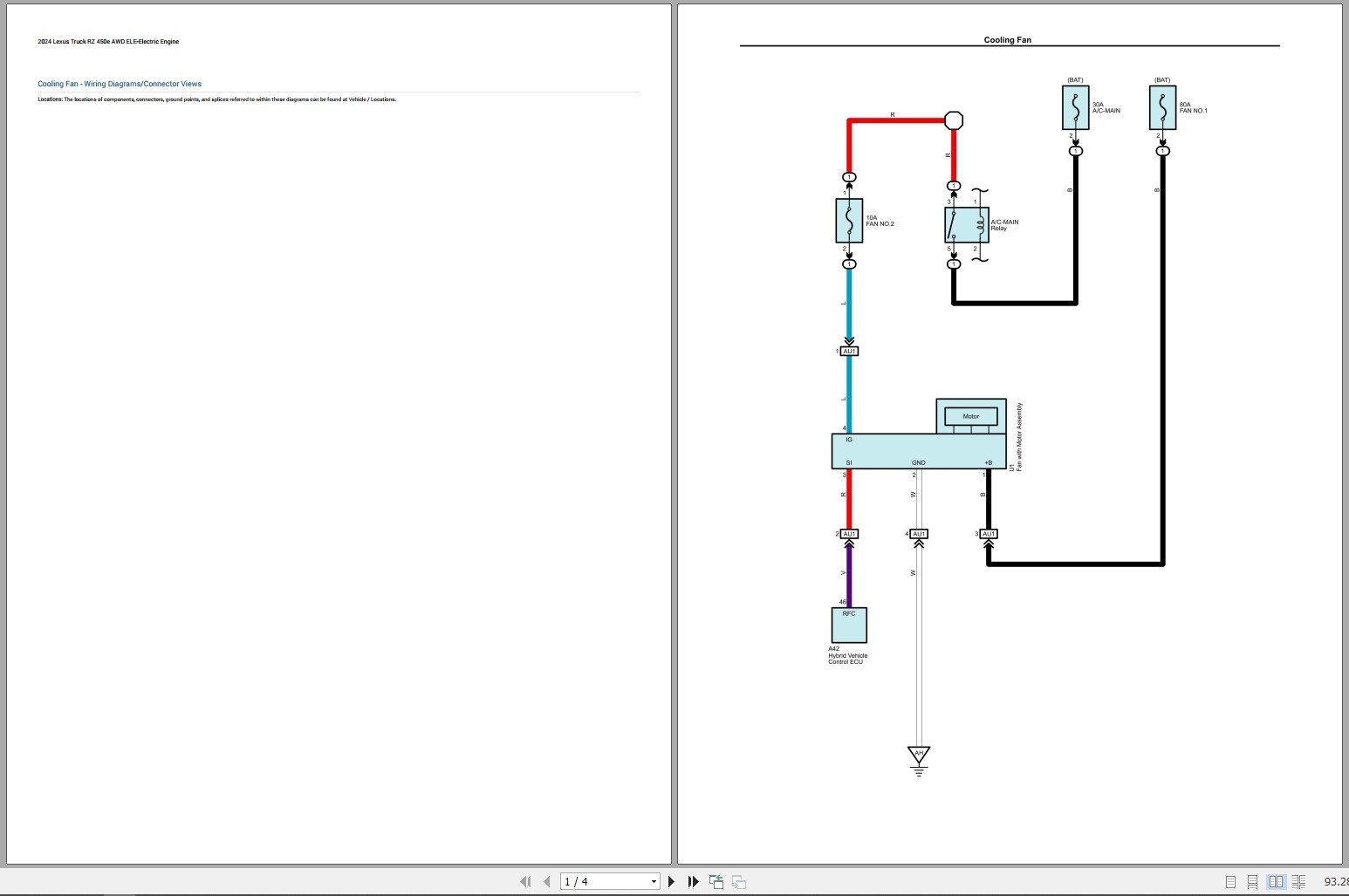Click the Fan with Motor Assembly block
The image size is (1349, 896).
coord(918,450)
